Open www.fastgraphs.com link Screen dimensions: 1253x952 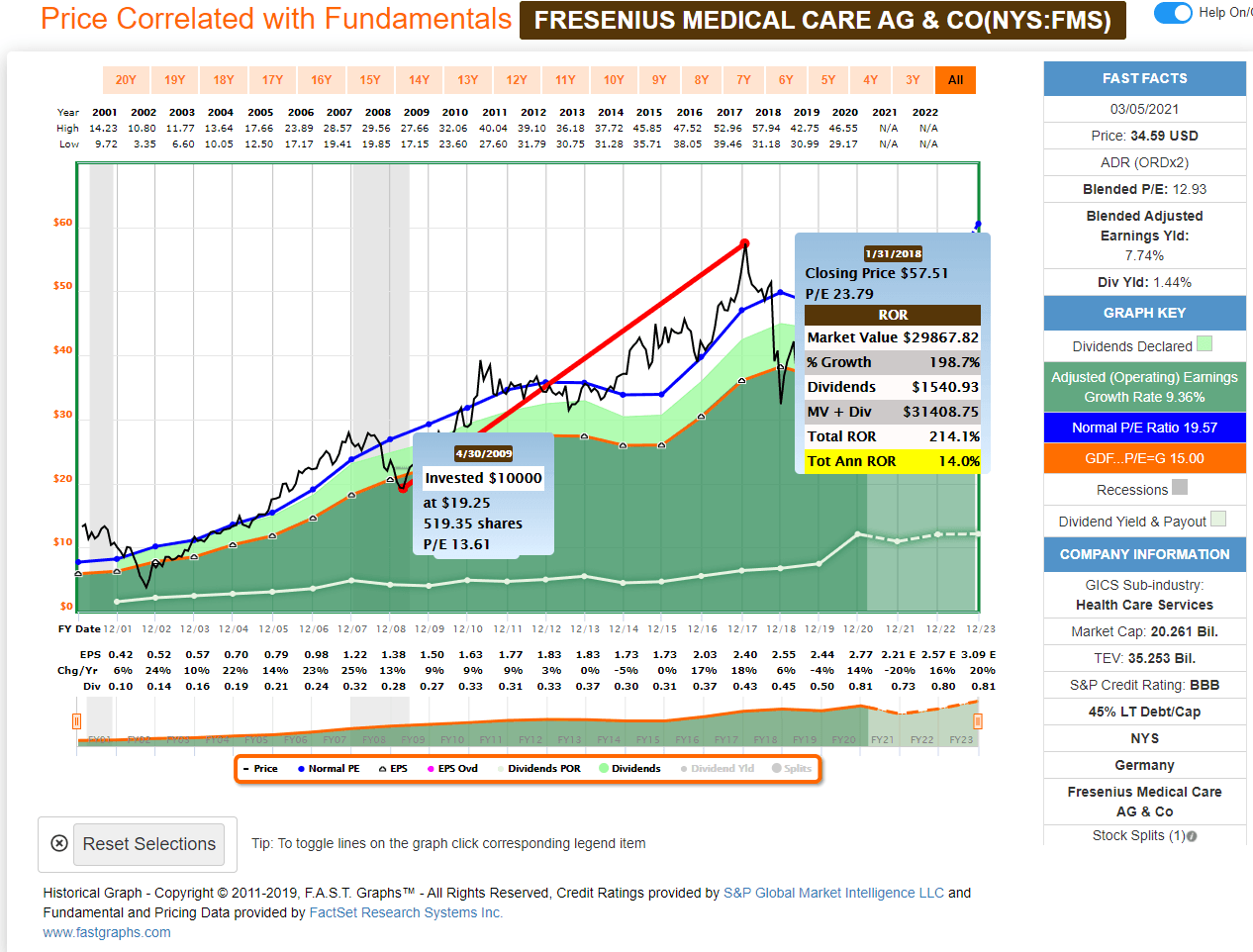coord(107,932)
